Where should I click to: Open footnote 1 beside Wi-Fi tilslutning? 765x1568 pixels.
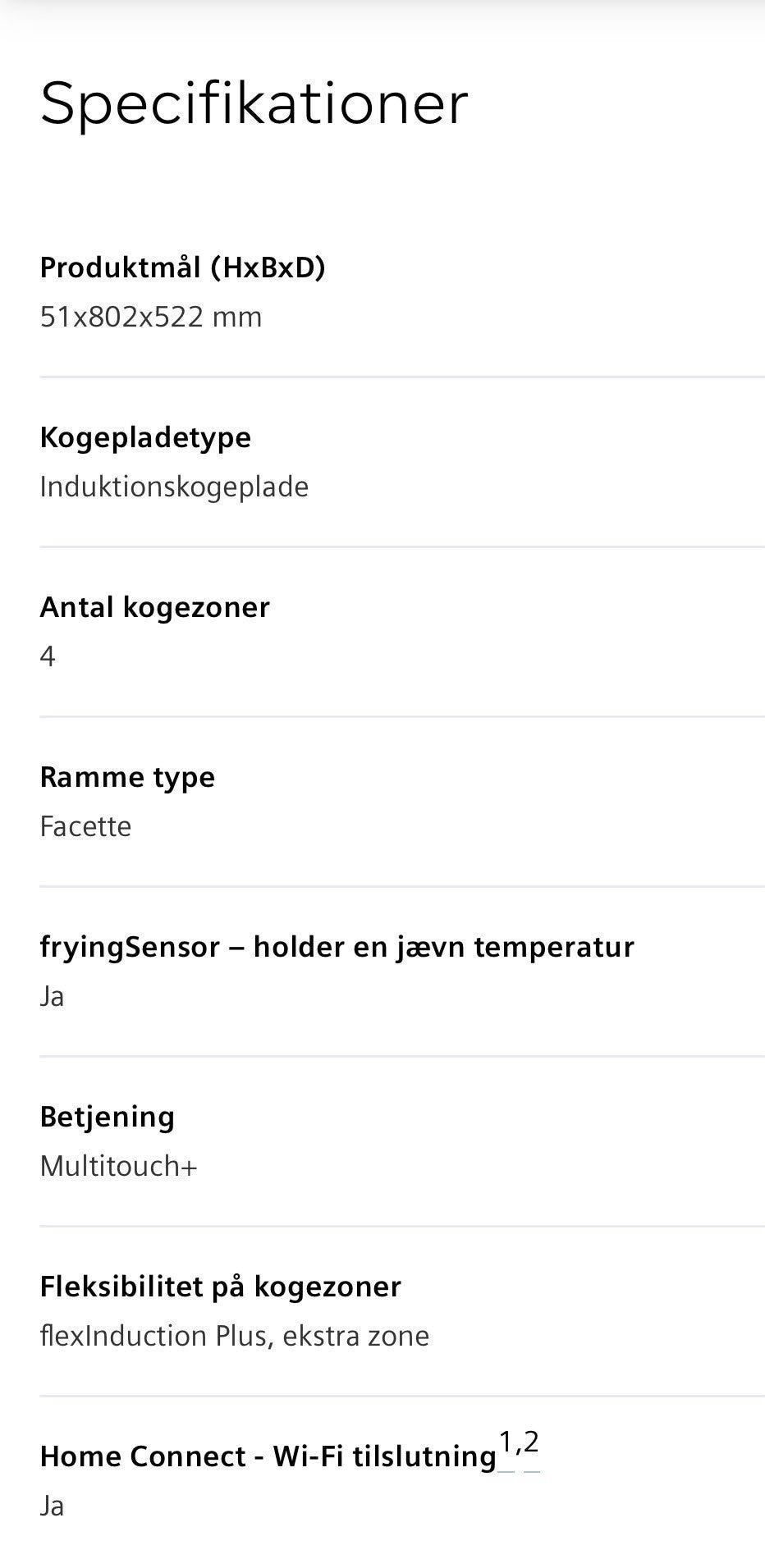click(x=506, y=1442)
